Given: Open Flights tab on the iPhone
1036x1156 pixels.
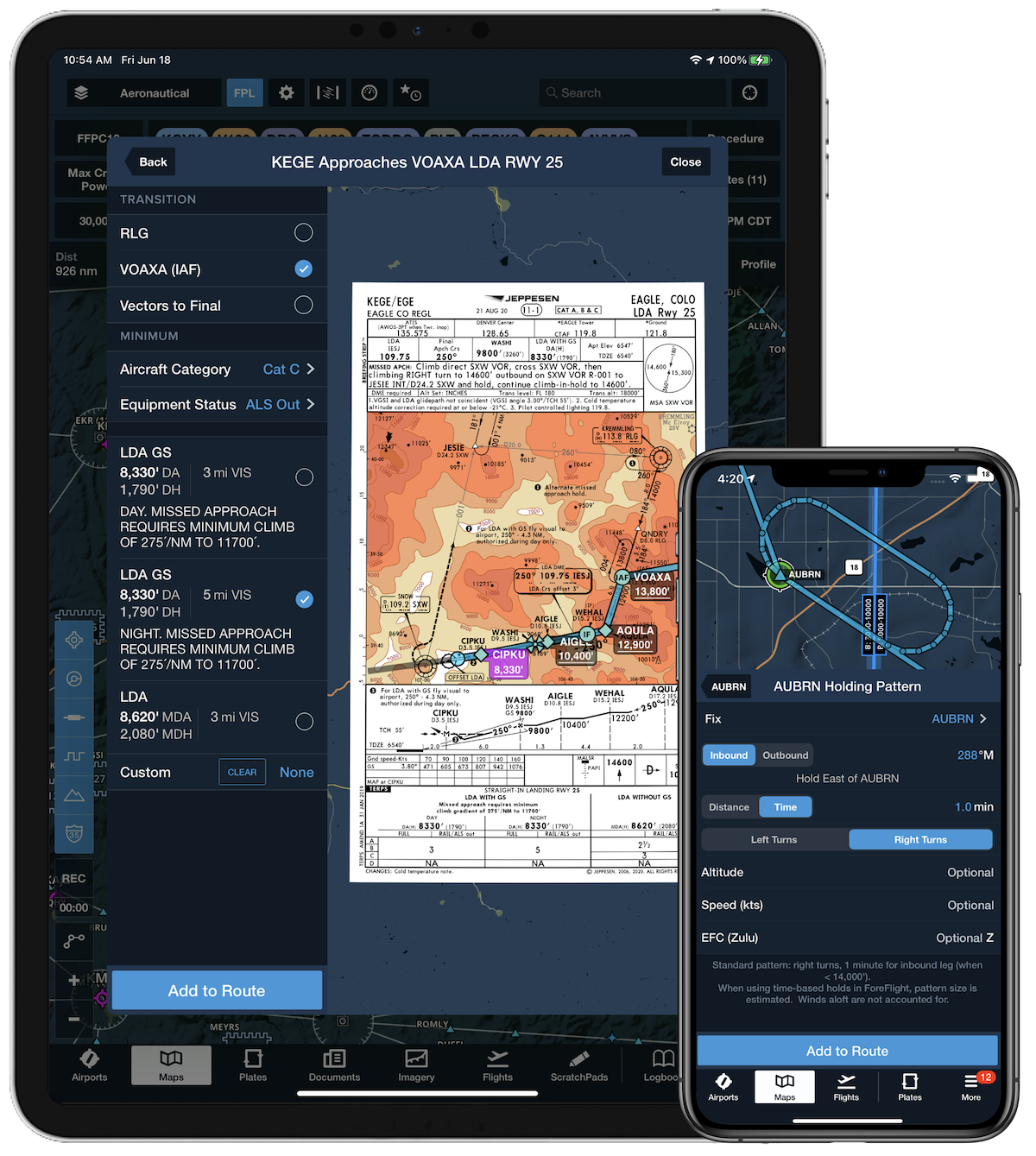Looking at the screenshot, I should coord(846,1087).
